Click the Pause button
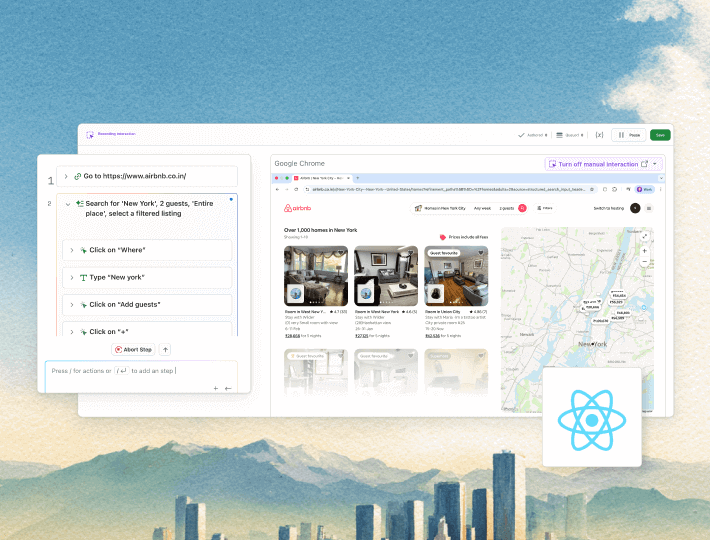710x540 pixels. [x=628, y=135]
